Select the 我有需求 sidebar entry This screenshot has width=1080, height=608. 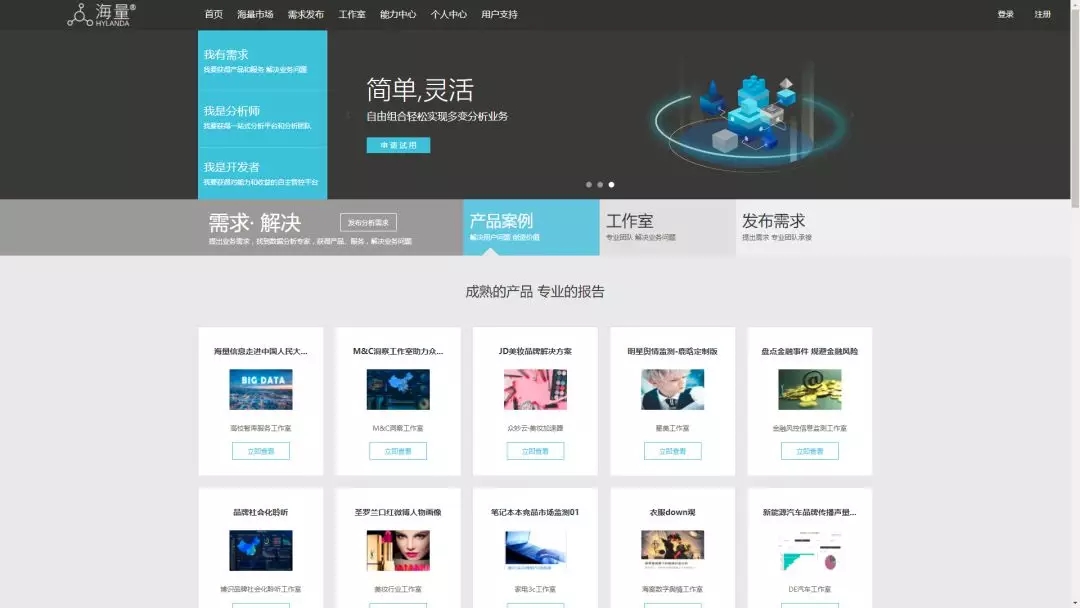pos(262,61)
